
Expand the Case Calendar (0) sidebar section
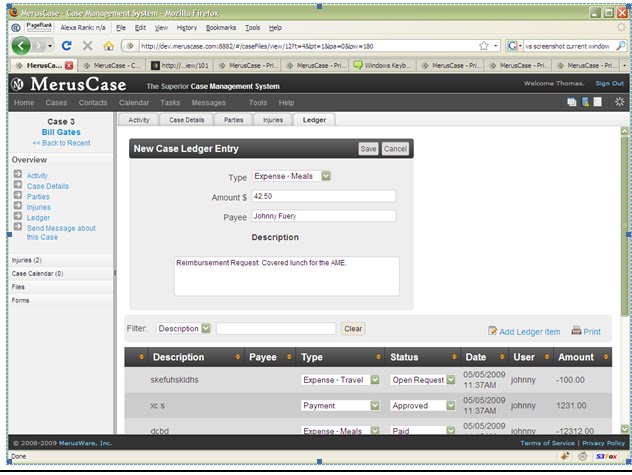click(x=60, y=273)
